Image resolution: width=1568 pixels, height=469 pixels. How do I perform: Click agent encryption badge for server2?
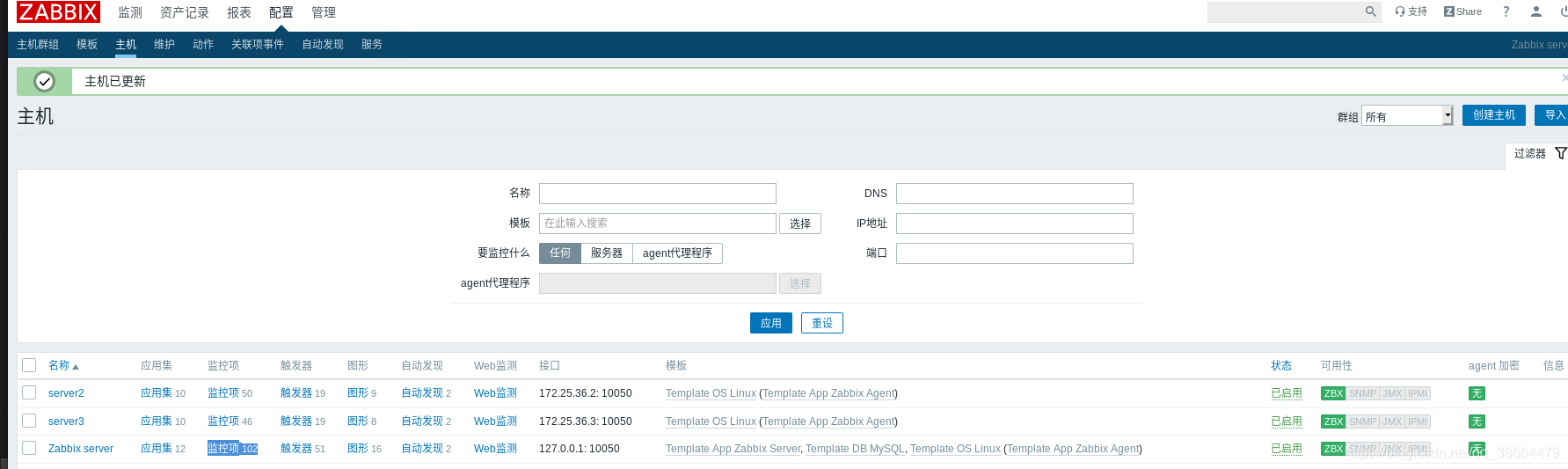pyautogui.click(x=1477, y=393)
